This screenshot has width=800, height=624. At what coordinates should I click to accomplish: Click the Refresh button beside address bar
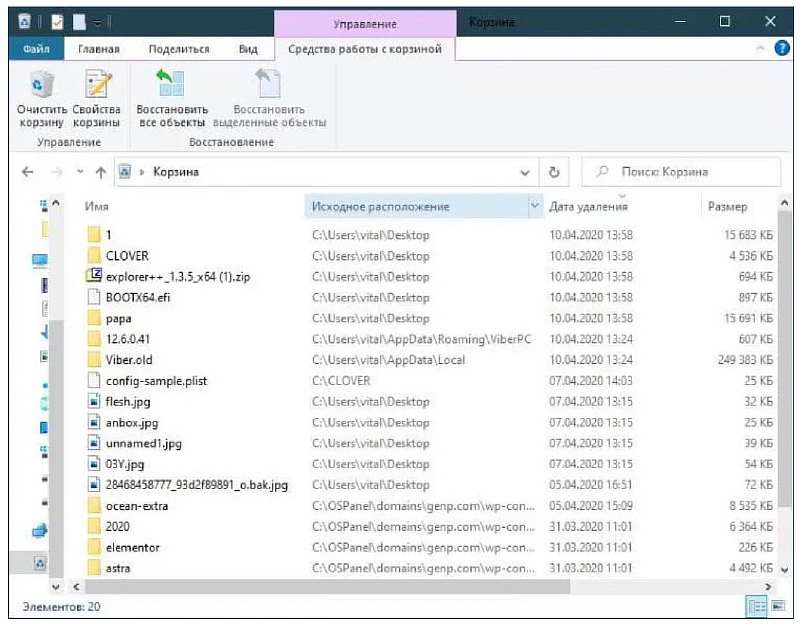pos(555,172)
